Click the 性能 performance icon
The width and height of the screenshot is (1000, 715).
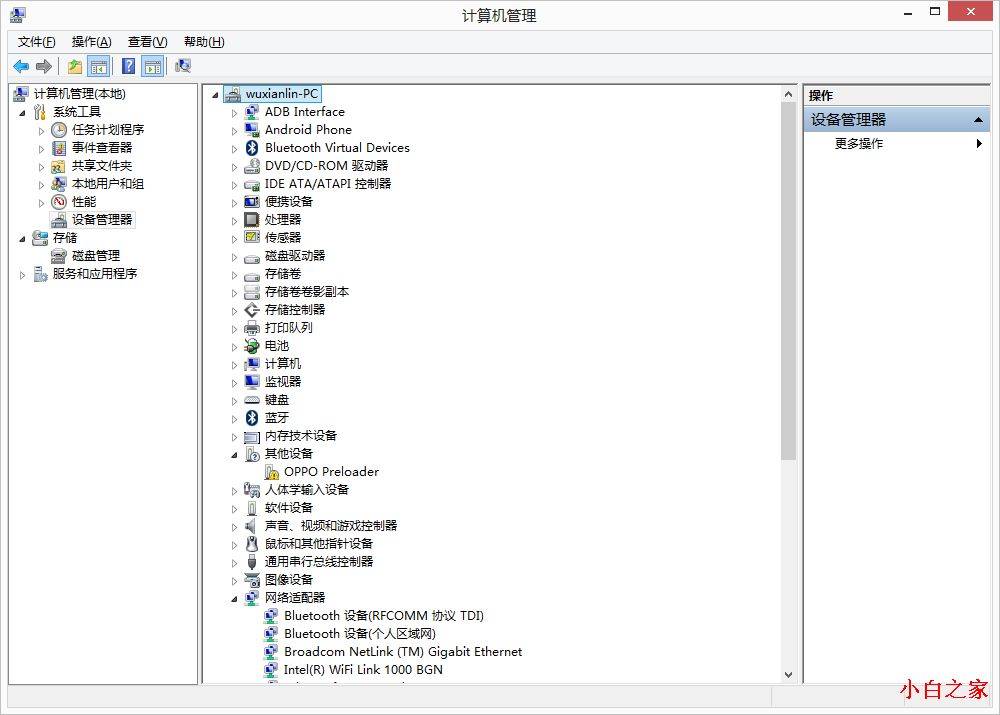point(59,202)
